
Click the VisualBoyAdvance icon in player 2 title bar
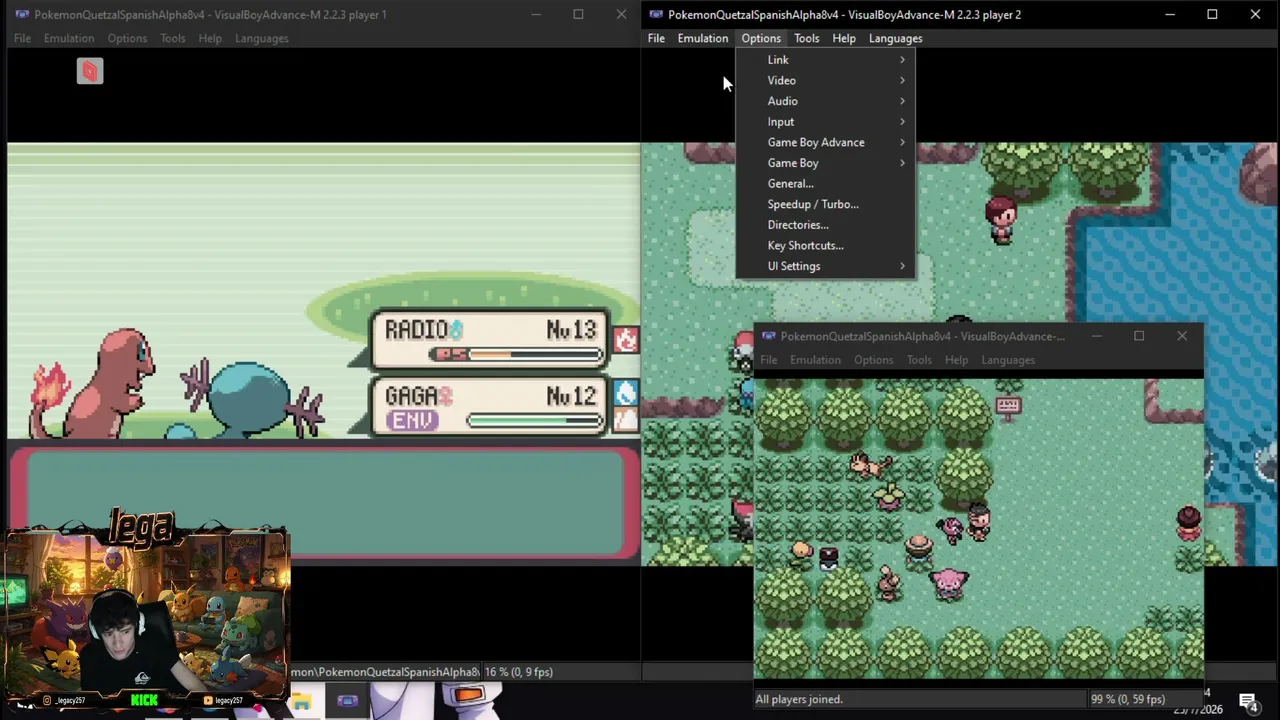coord(655,15)
